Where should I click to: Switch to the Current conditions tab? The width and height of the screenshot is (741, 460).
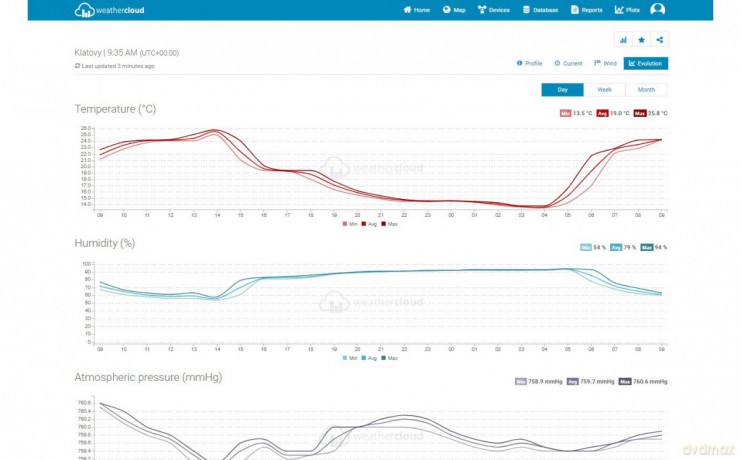(x=568, y=63)
